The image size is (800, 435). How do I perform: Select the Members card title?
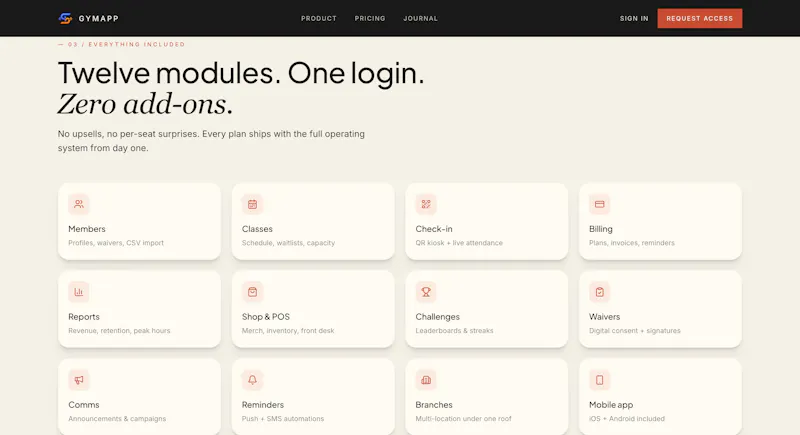pyautogui.click(x=87, y=229)
